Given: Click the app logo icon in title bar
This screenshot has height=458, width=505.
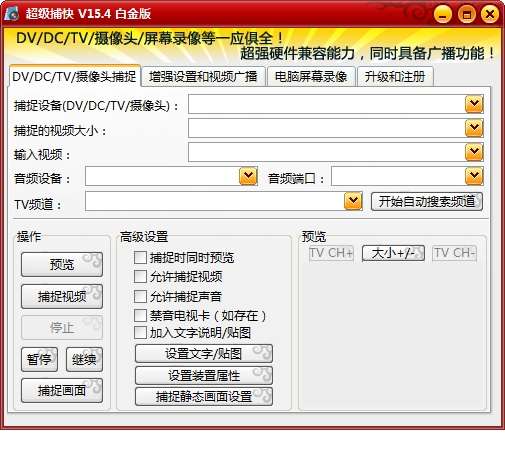Looking at the screenshot, I should (12, 13).
